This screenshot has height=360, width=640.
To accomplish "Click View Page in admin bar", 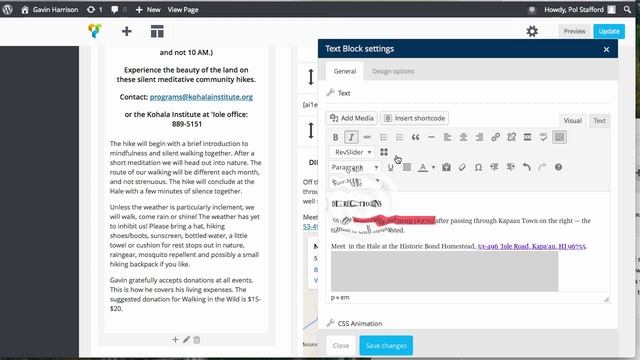I will tap(183, 9).
